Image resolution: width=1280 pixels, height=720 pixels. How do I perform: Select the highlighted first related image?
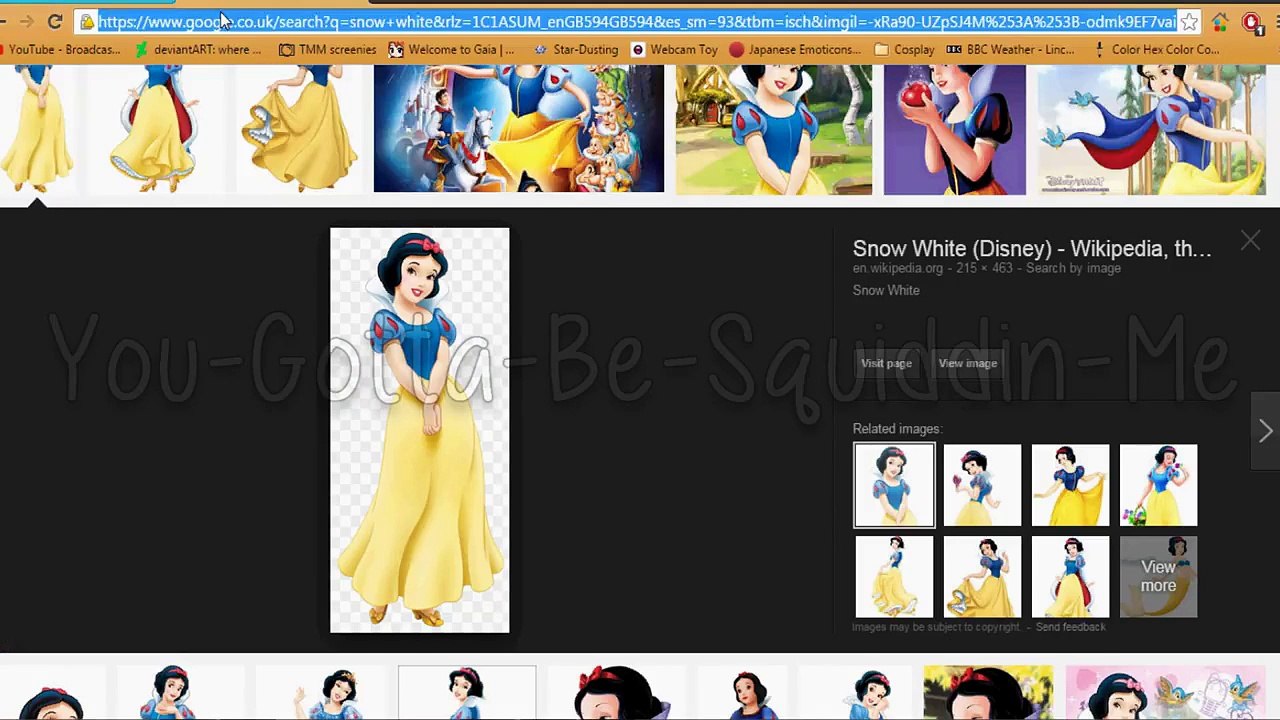point(894,485)
